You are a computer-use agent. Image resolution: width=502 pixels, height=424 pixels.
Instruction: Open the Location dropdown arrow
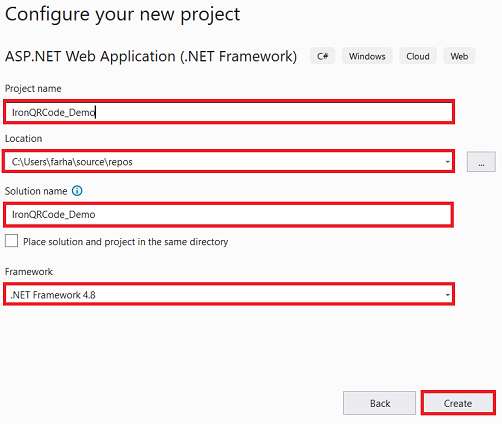point(447,162)
